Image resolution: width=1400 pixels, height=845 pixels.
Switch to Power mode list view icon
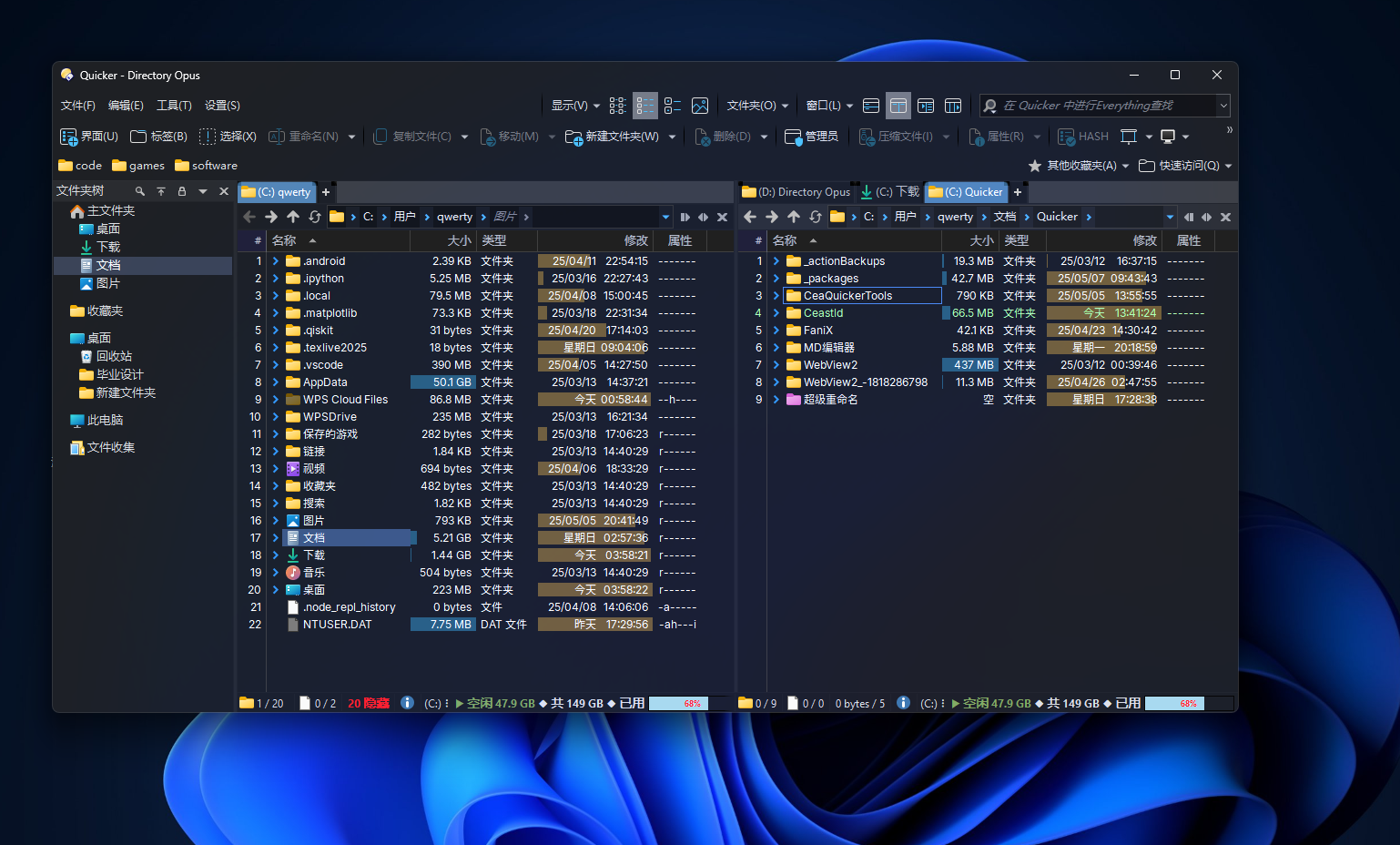pyautogui.click(x=673, y=106)
